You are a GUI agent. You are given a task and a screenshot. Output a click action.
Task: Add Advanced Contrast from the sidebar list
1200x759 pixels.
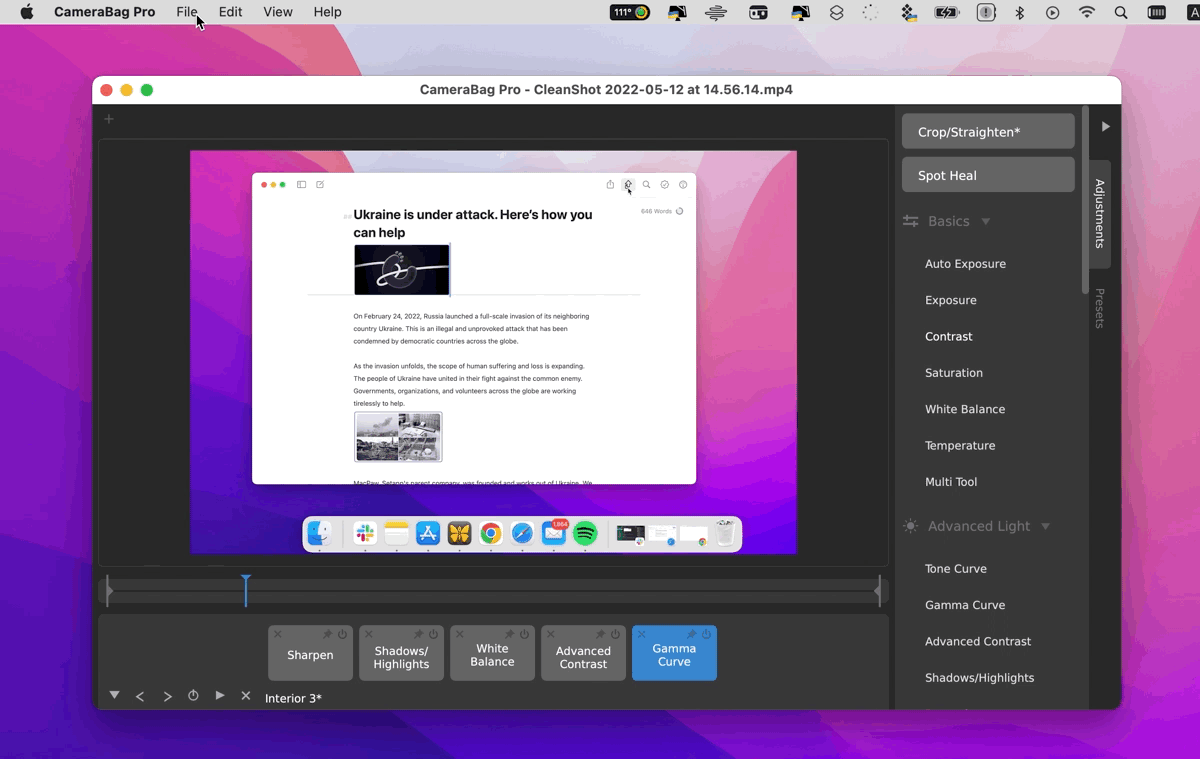(x=978, y=641)
